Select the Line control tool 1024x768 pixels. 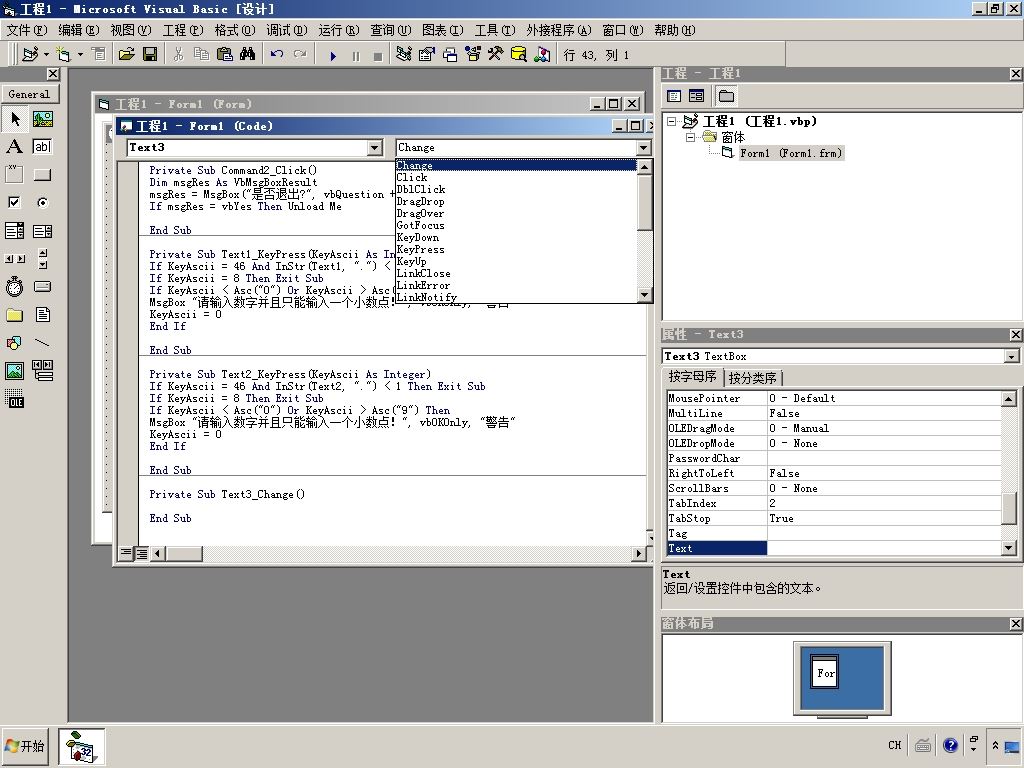click(42, 343)
